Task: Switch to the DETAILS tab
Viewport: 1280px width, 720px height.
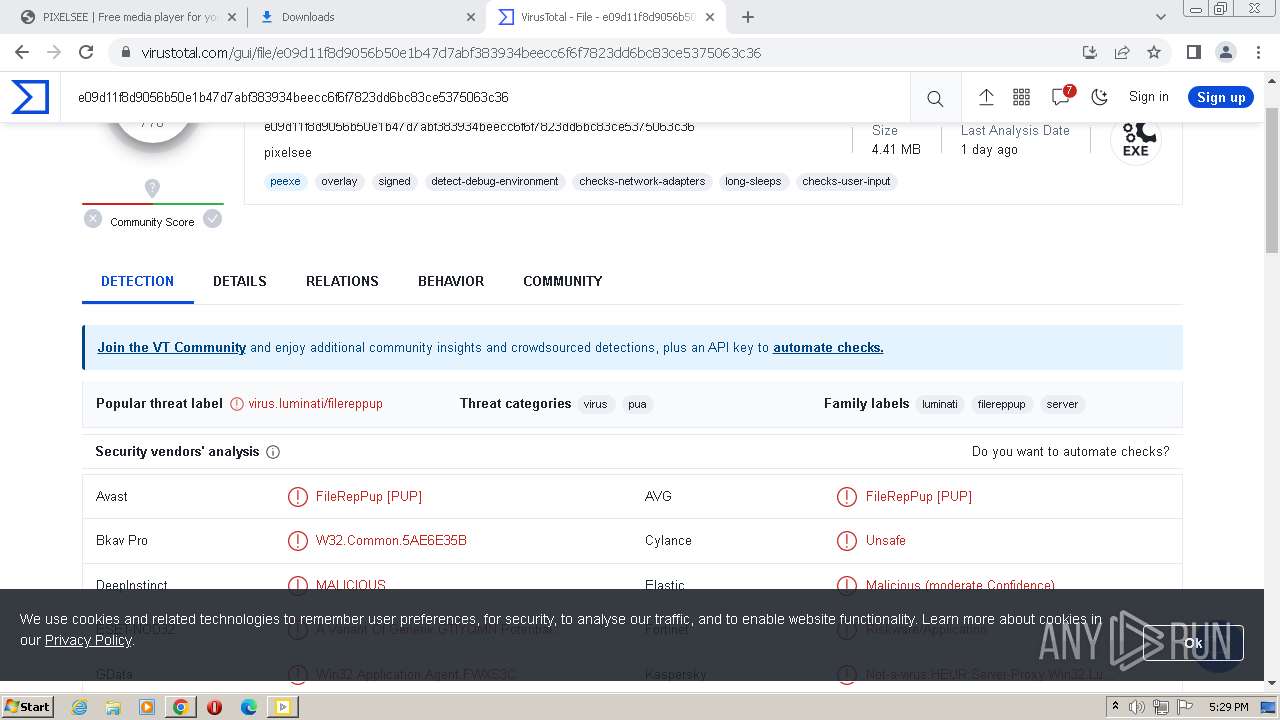Action: click(240, 281)
